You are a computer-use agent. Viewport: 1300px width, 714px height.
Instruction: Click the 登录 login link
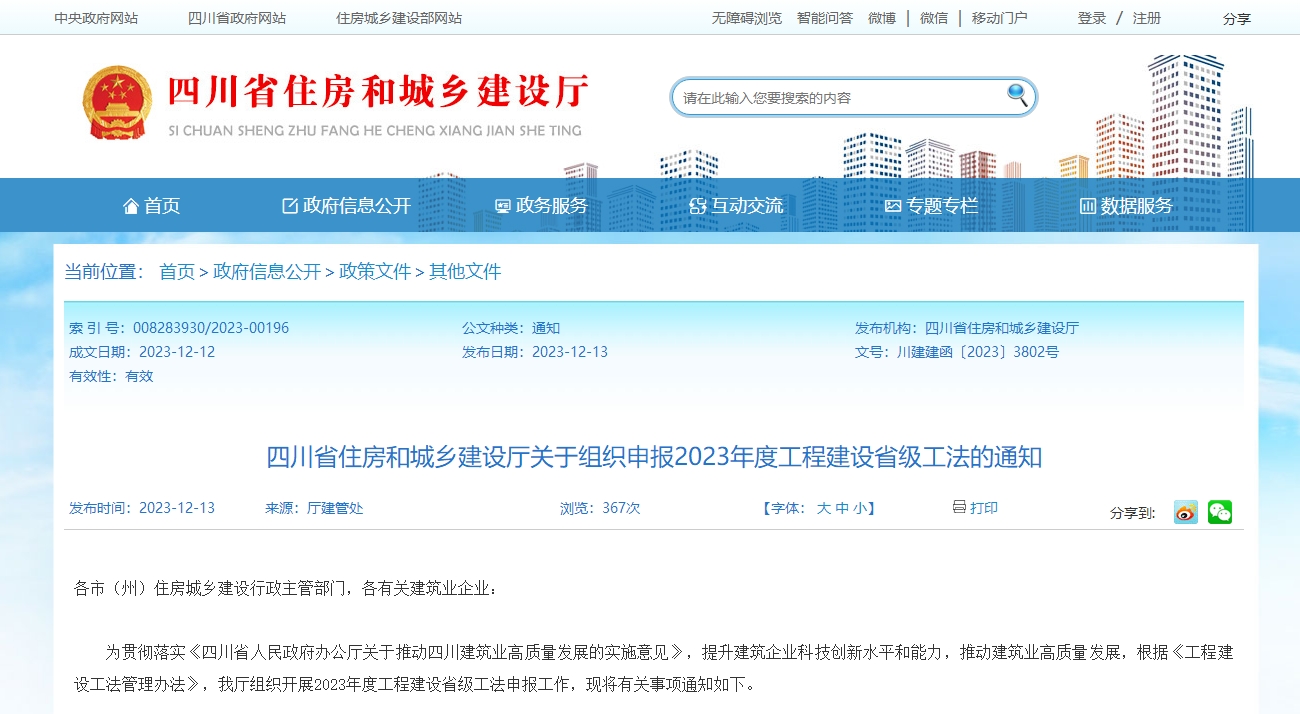(1090, 17)
